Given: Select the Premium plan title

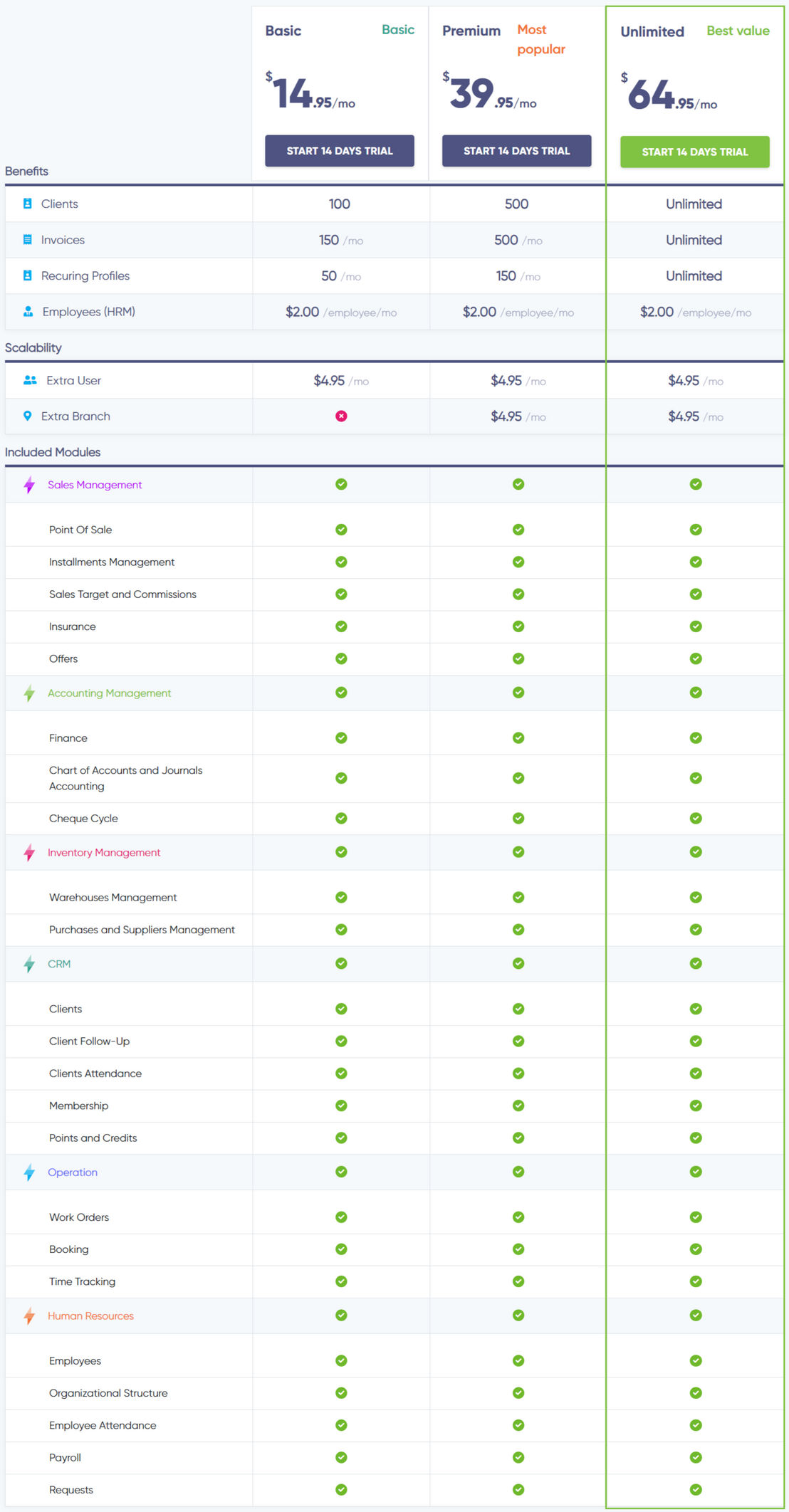Looking at the screenshot, I should [x=471, y=31].
